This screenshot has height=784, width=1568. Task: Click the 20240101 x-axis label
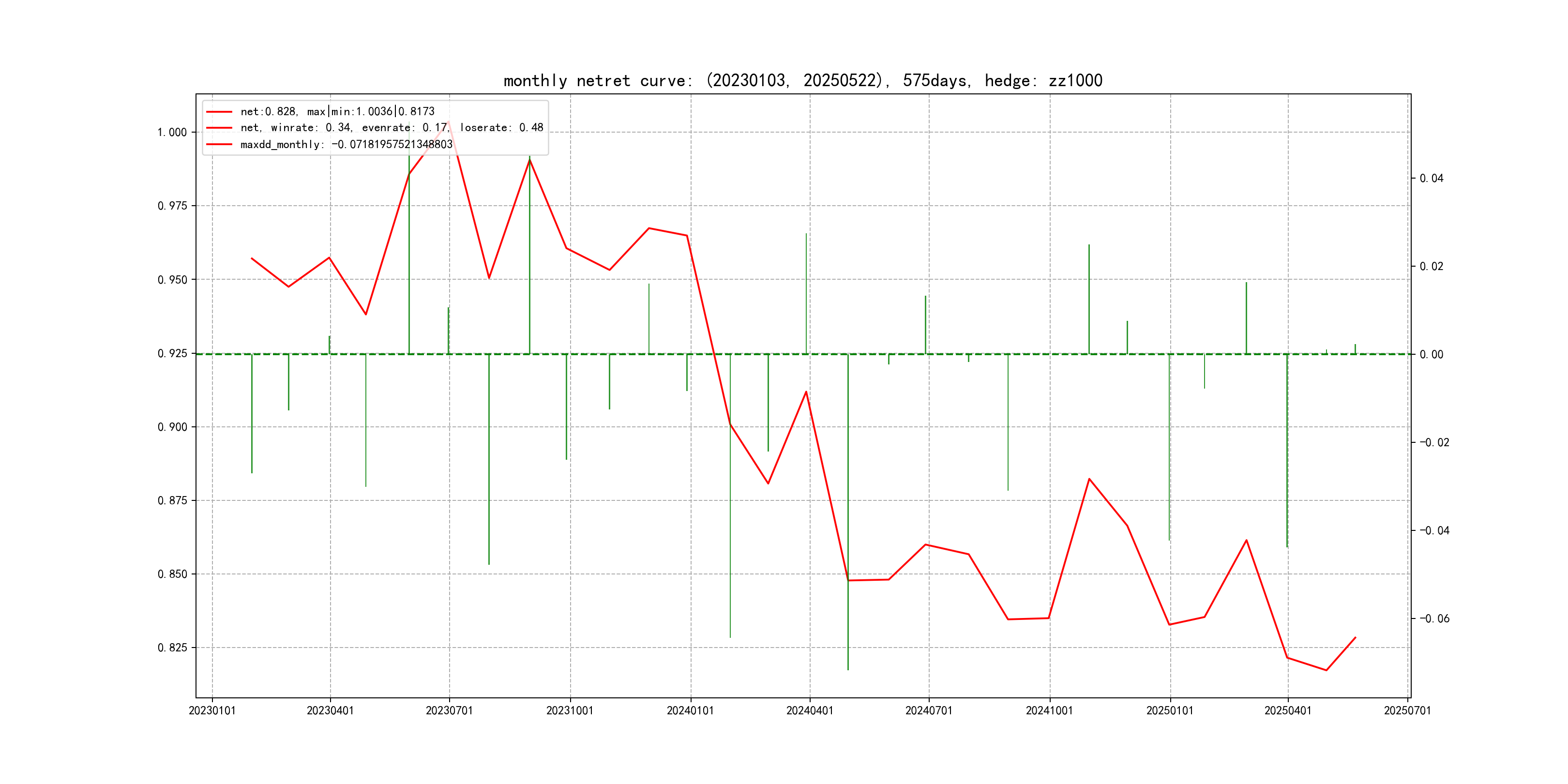click(690, 710)
